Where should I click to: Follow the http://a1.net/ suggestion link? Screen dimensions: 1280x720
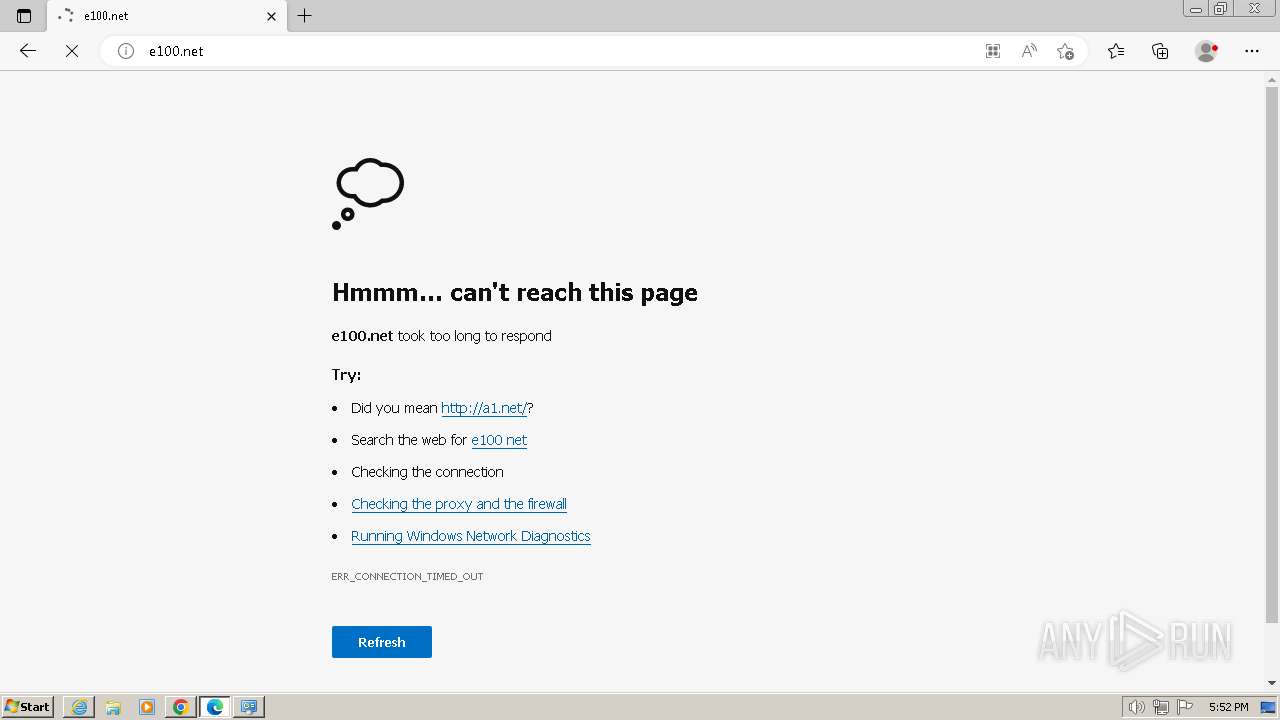[x=484, y=408]
